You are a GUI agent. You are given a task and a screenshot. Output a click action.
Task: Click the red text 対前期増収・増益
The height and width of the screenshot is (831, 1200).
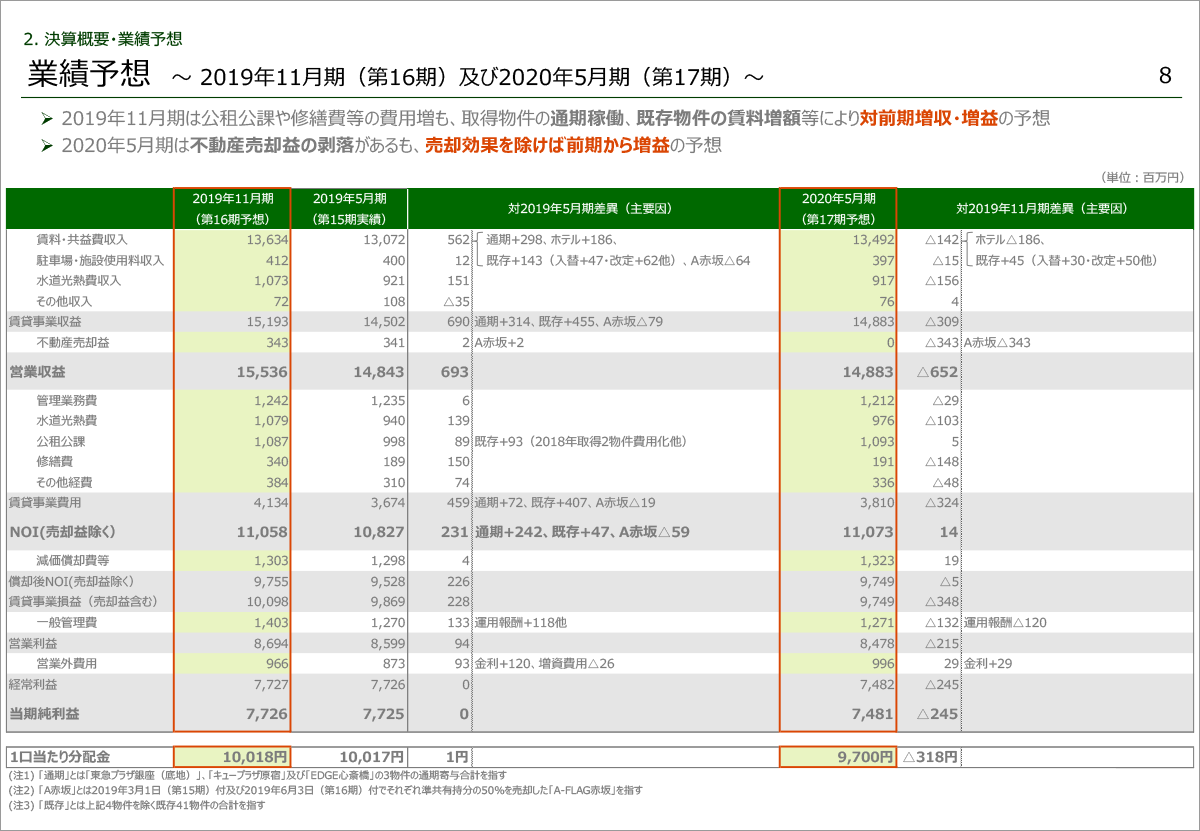(x=929, y=119)
